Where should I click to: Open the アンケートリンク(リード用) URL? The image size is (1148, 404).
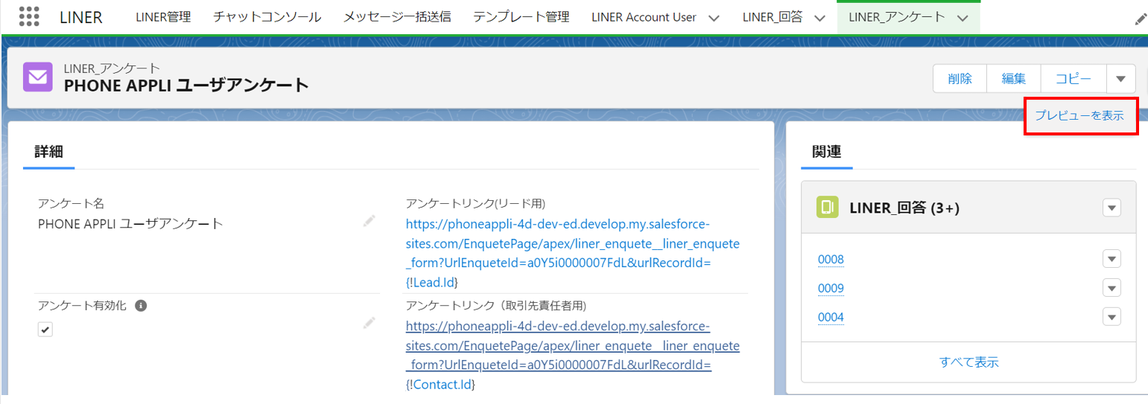point(573,252)
